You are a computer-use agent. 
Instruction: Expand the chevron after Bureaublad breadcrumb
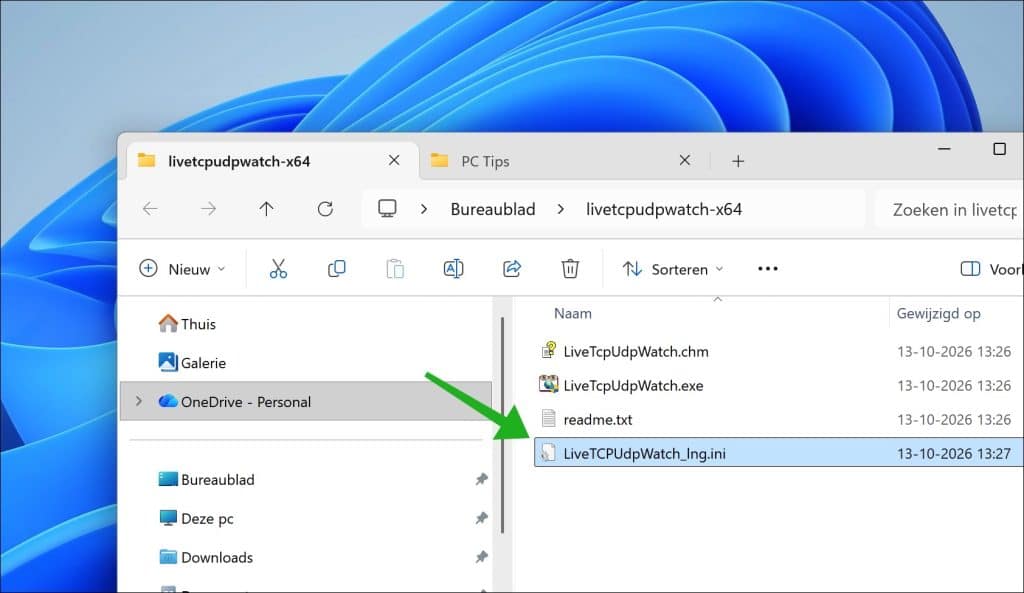coord(561,209)
